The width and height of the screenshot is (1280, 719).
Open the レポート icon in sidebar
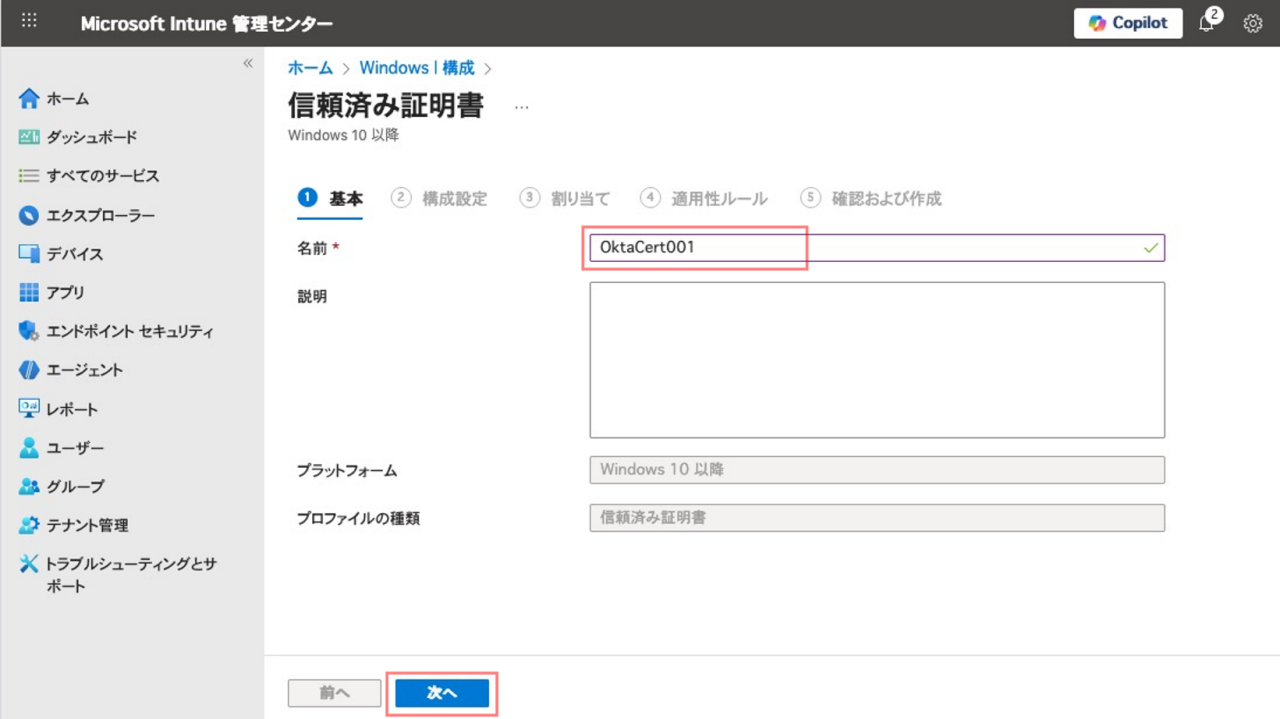[x=29, y=409]
